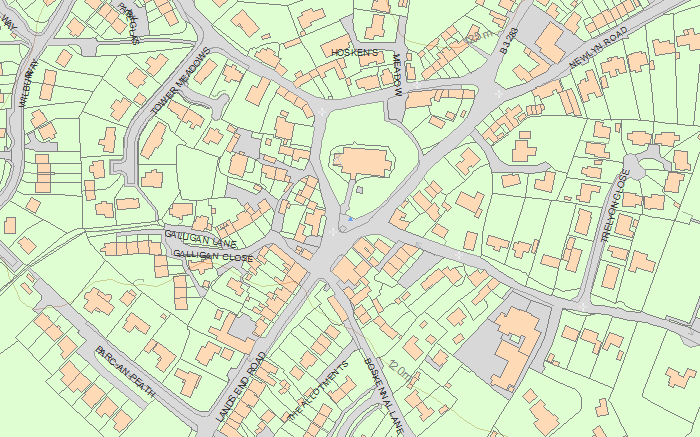Select the large church building in central green

point(362,162)
